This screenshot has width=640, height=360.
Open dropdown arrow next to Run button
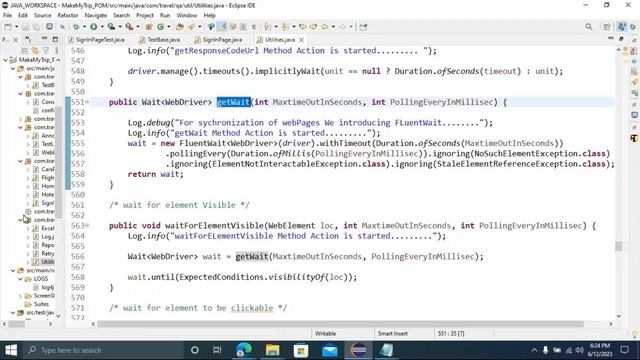102,27
